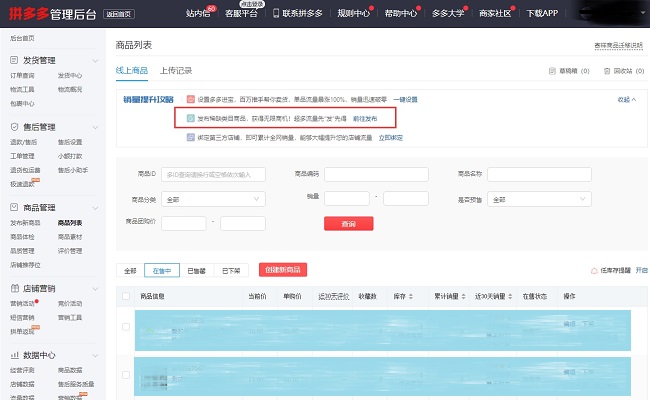Tick the first product row checkbox

tap(126, 327)
